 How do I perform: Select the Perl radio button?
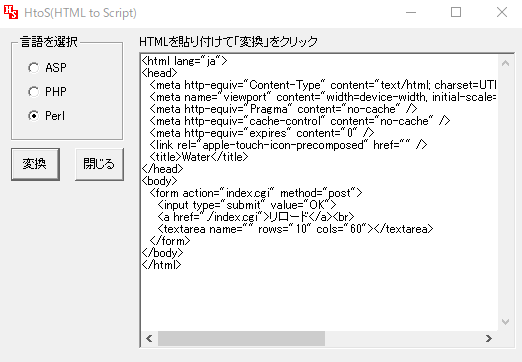point(47,116)
